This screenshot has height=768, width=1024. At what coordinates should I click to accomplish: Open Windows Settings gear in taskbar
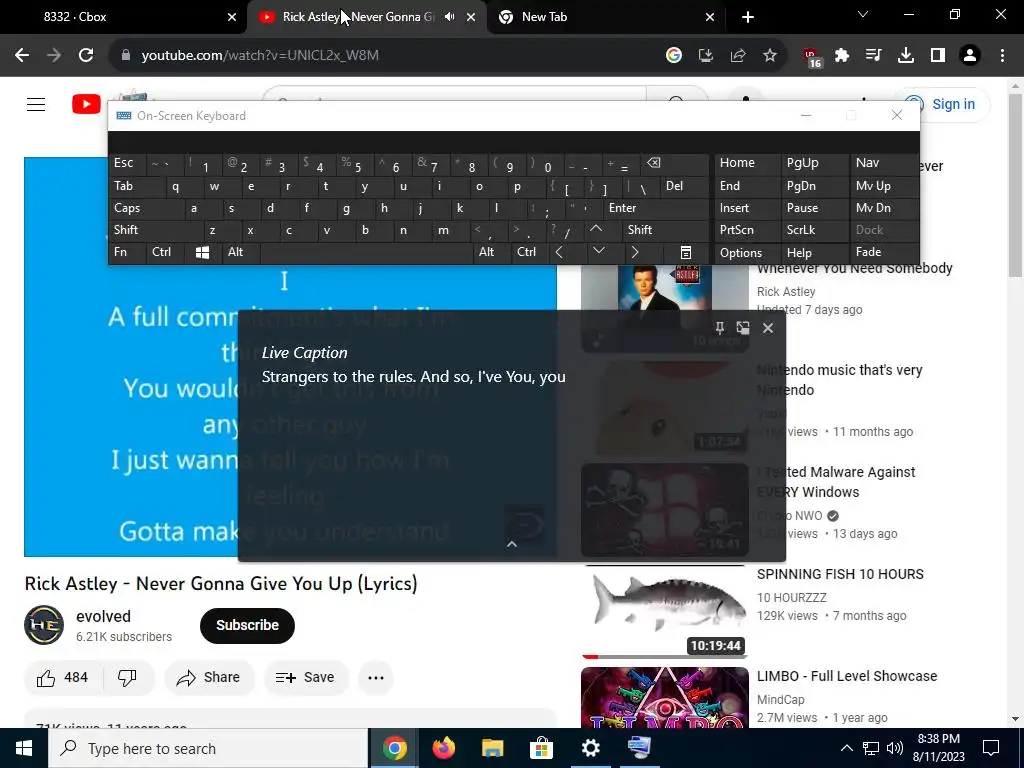pyautogui.click(x=590, y=748)
